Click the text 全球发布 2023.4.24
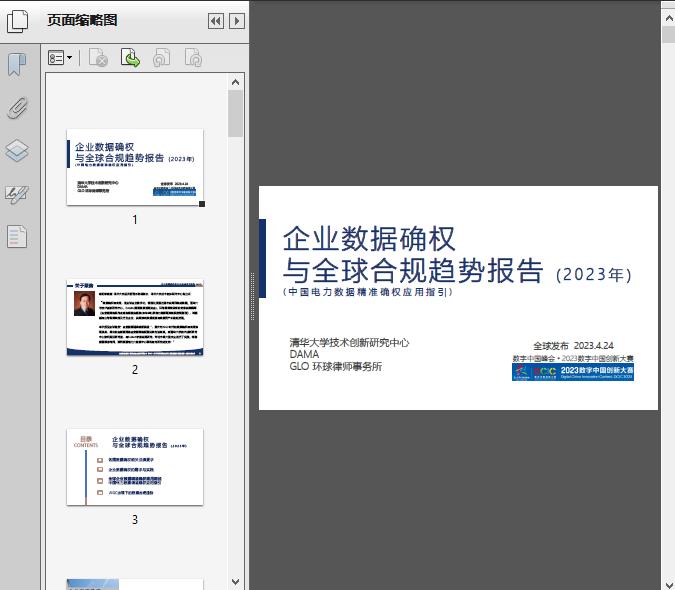Screen dimensions: 675x590 tap(573, 346)
